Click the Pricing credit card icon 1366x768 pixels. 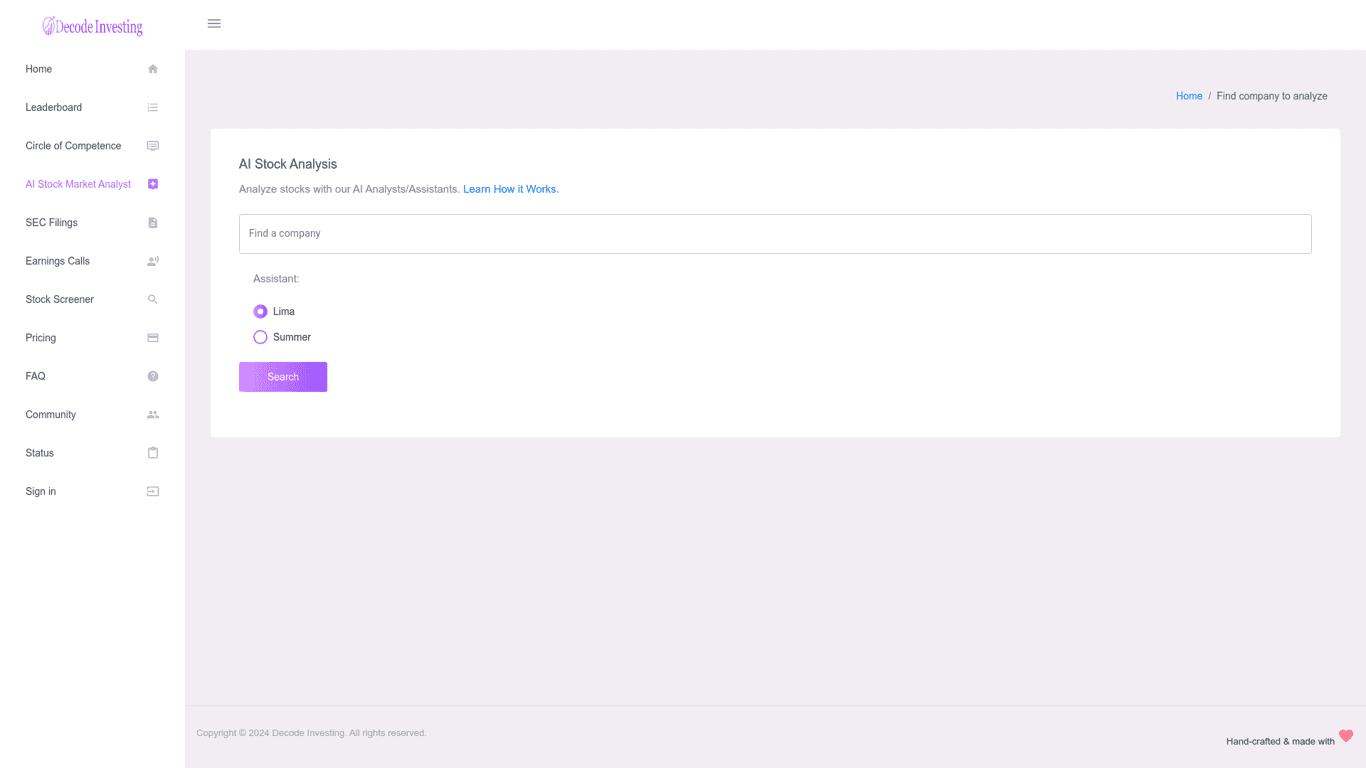click(x=153, y=338)
